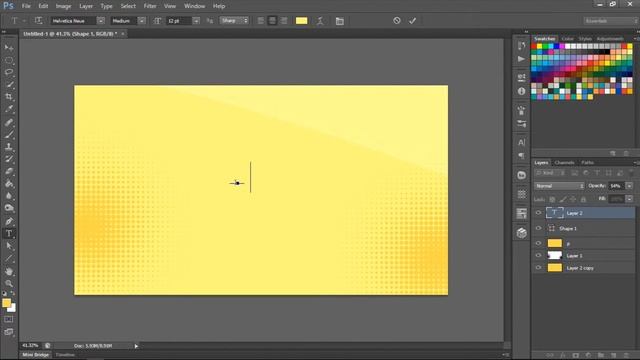Open the File menu
640x360 pixels.
(26, 6)
